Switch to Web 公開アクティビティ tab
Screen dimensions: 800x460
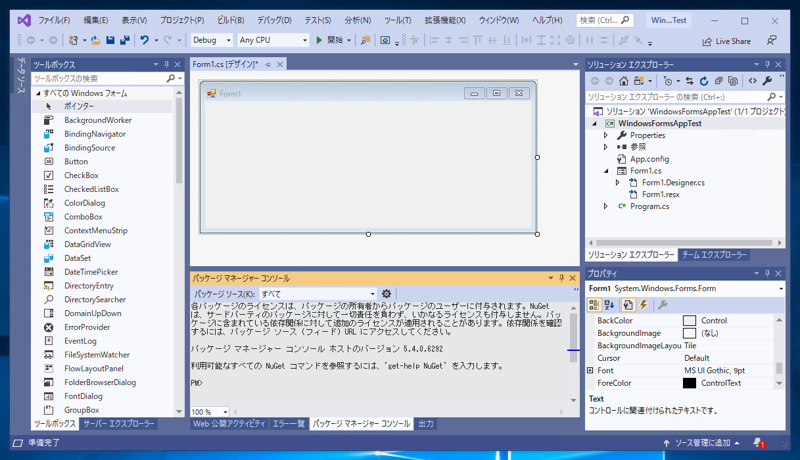click(229, 424)
